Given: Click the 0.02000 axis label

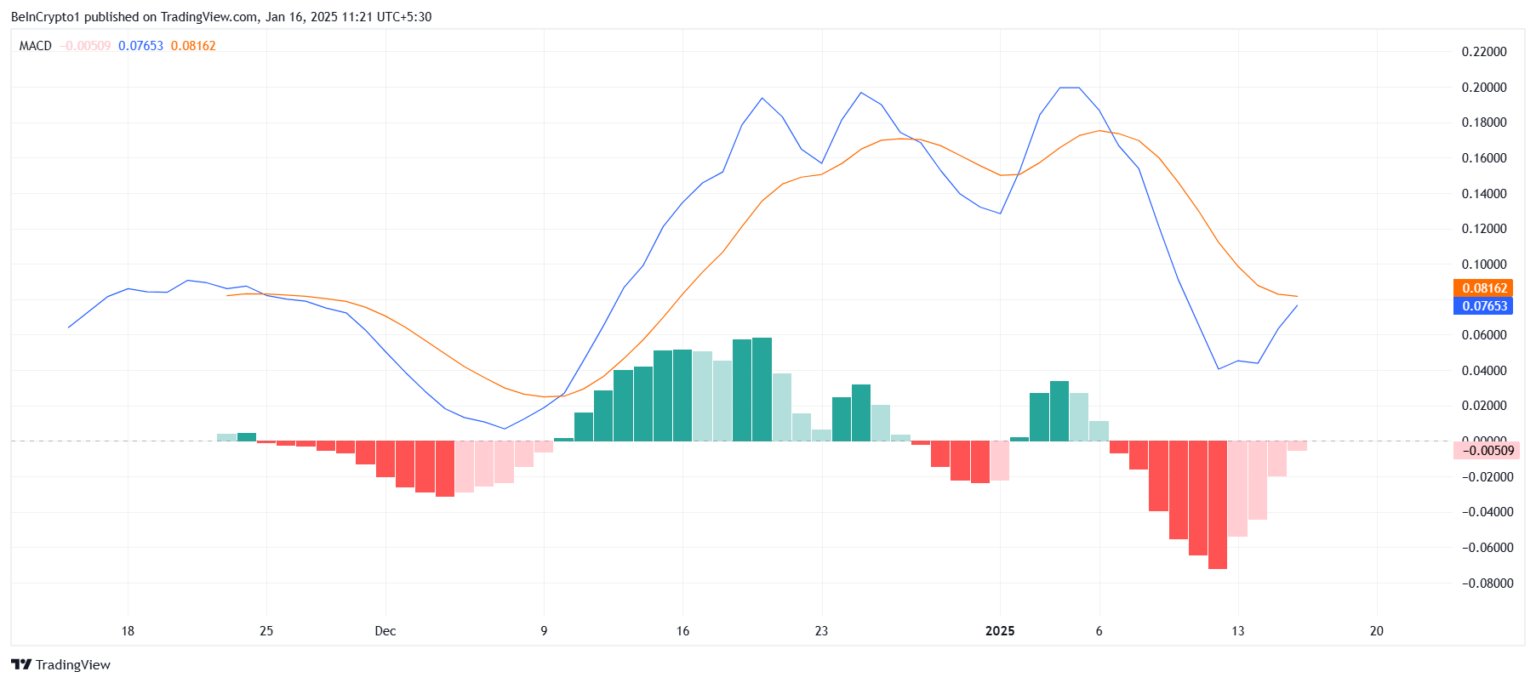Looking at the screenshot, I should (x=1486, y=406).
